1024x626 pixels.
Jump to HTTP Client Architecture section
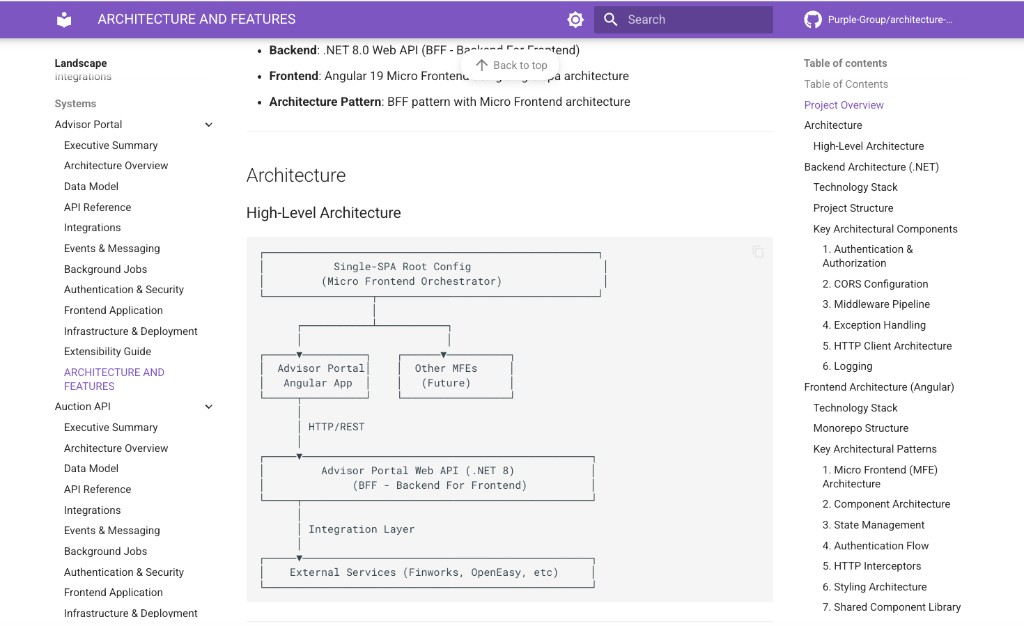click(x=887, y=346)
